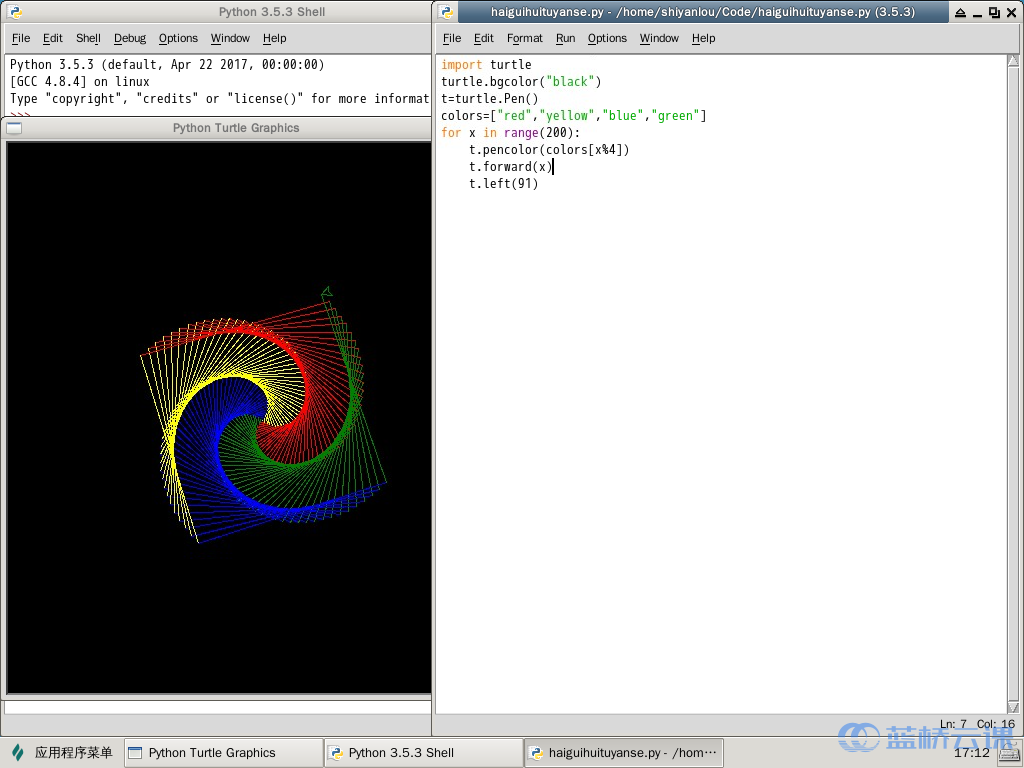Screen dimensions: 1024x768
Task: Click on the t.left(91) code line
Action: click(503, 184)
